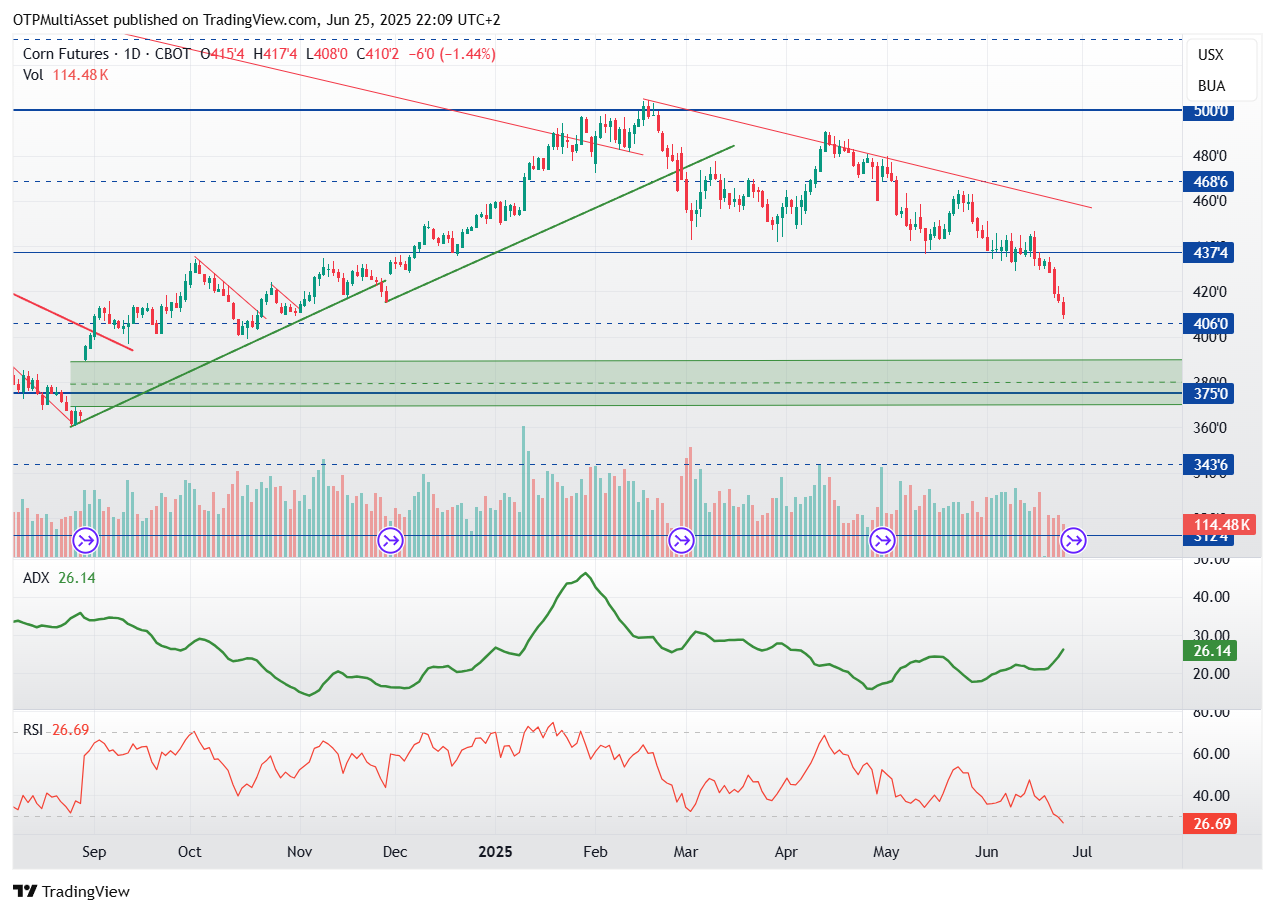Click the contract rollover marker near May
The height and width of the screenshot is (913, 1275).
[882, 541]
